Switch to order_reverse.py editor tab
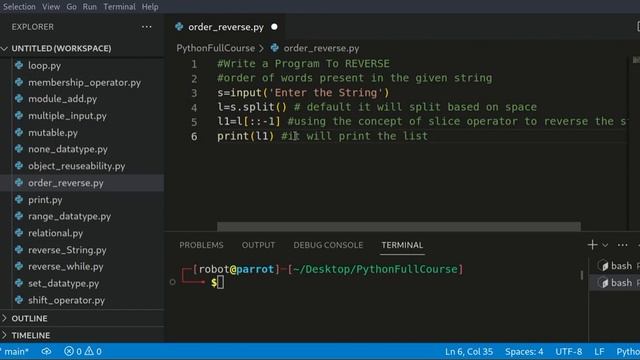640x360 pixels. click(225, 27)
